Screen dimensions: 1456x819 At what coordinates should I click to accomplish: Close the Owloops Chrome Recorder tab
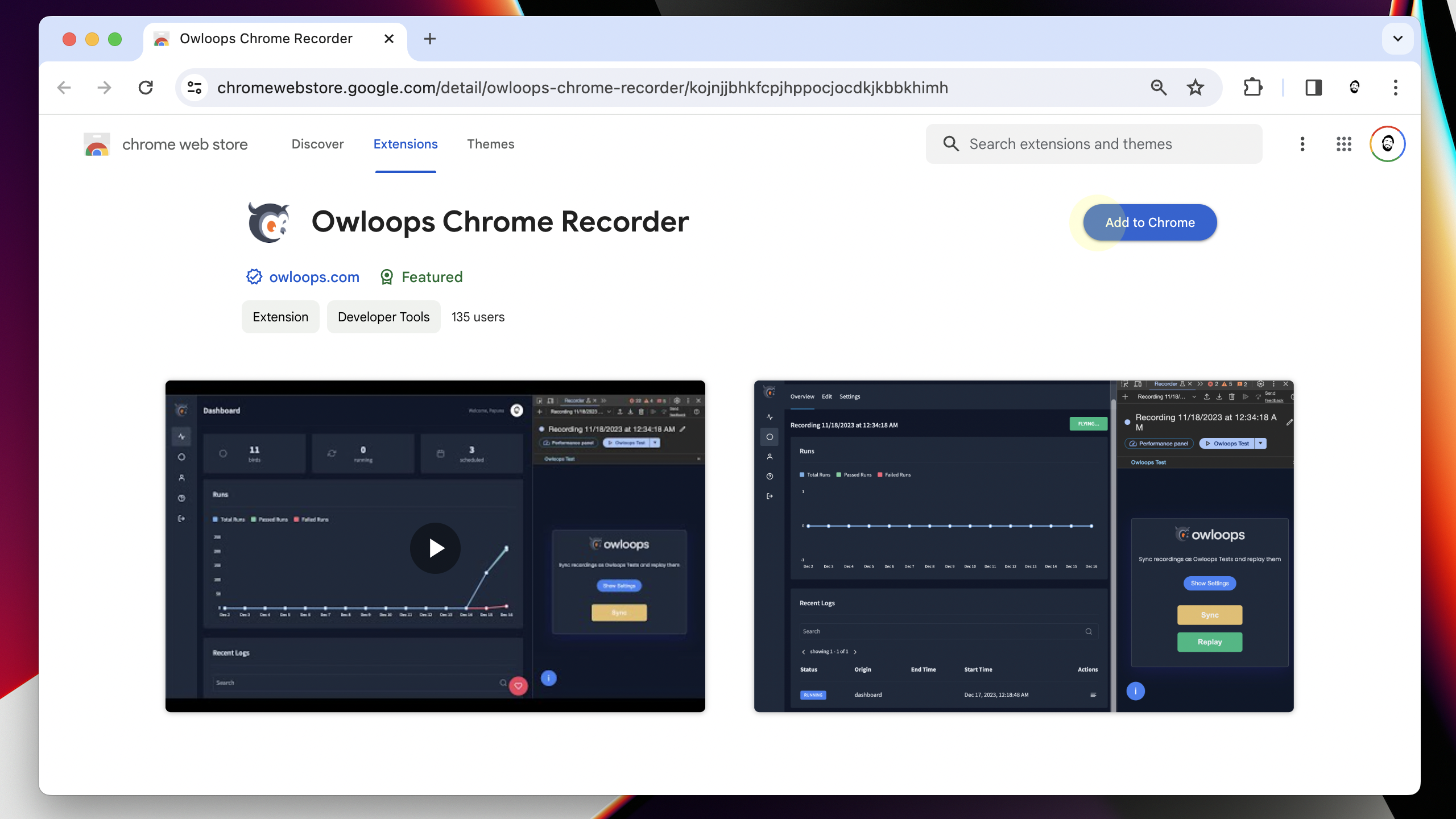point(389,39)
